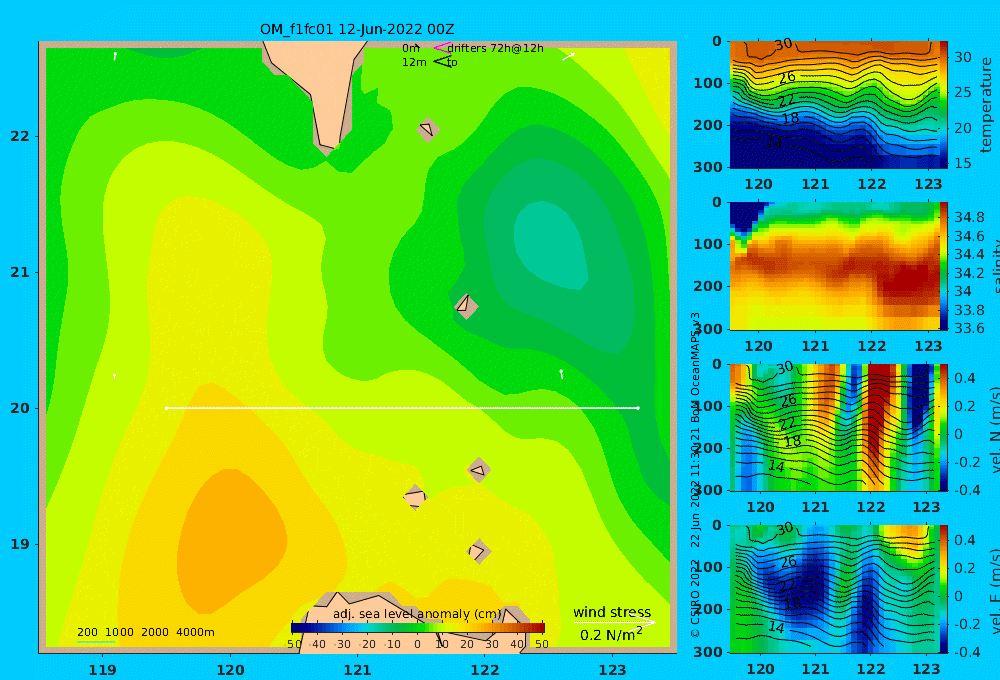Click the title 'OM_f1fc01 12-Jun-2022 00Z'
Screen dimensions: 1000x680
[357, 29]
